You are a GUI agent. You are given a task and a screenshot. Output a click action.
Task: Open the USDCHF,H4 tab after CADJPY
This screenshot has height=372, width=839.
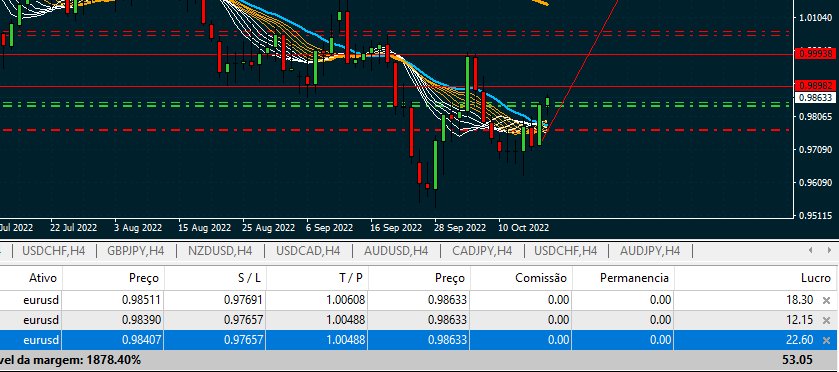[566, 250]
